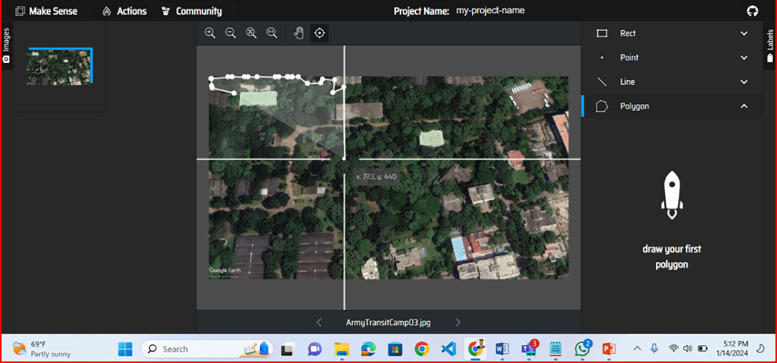The image size is (777, 363).
Task: Select the ArmyTransitCamp03 thumbnail
Action: coord(59,66)
